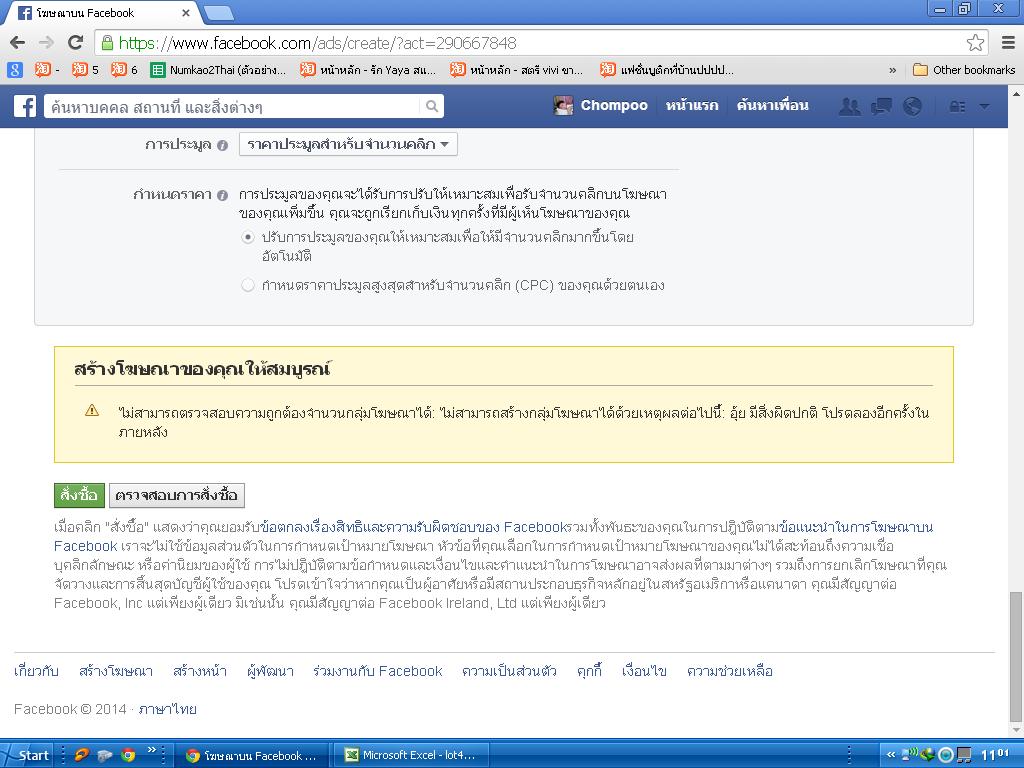Expand hidden system tray icons
1024x768 pixels.
click(890, 756)
